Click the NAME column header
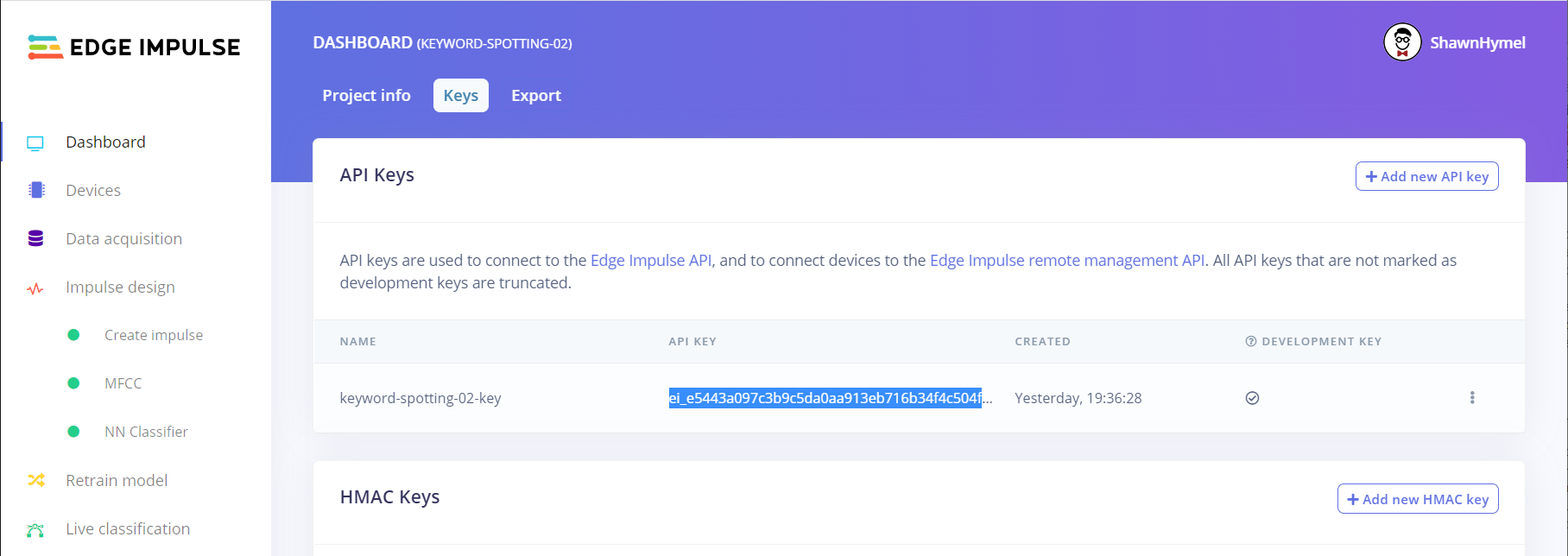The height and width of the screenshot is (556, 1568). (357, 341)
